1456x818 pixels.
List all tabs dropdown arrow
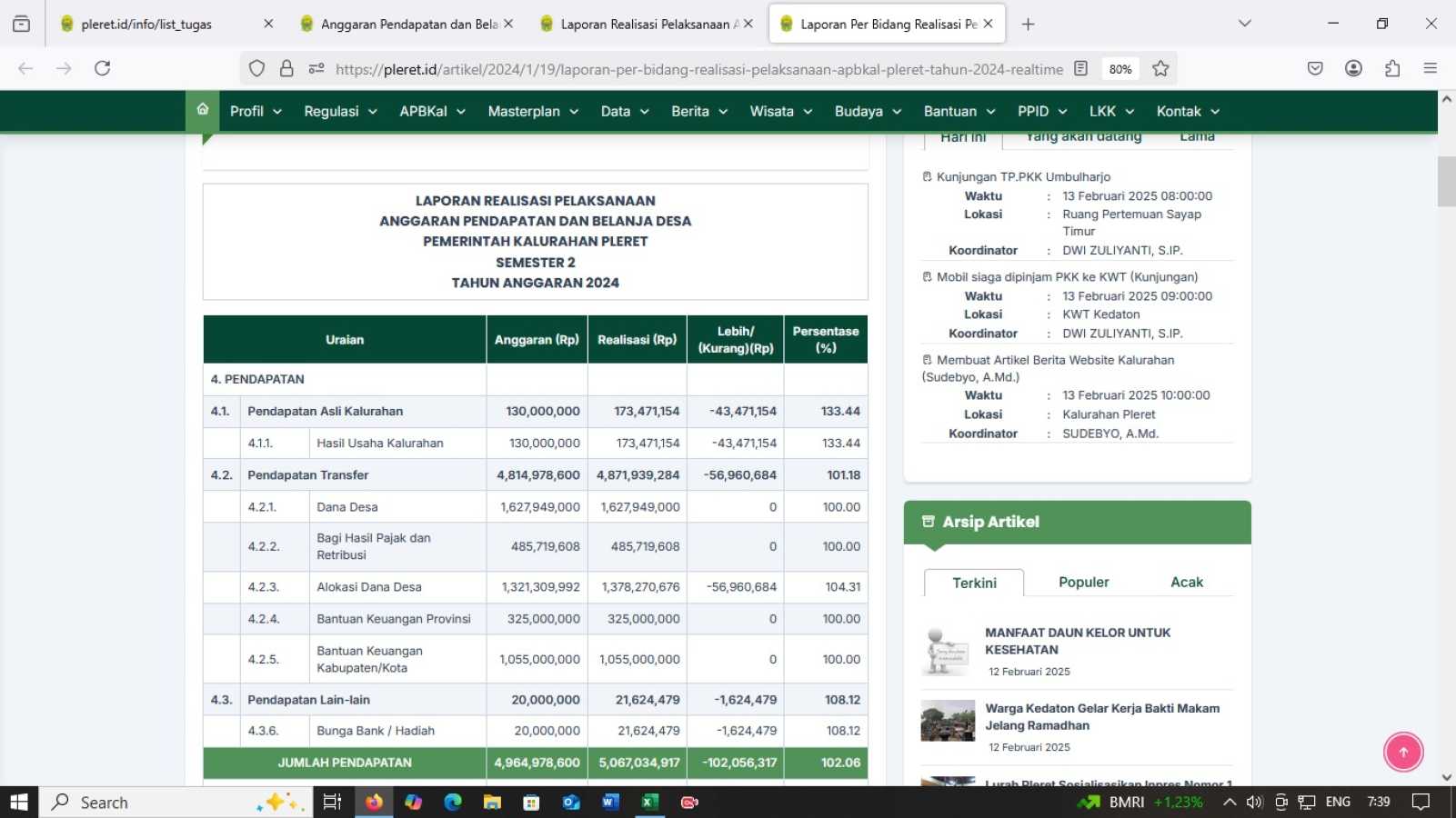pos(1245,24)
